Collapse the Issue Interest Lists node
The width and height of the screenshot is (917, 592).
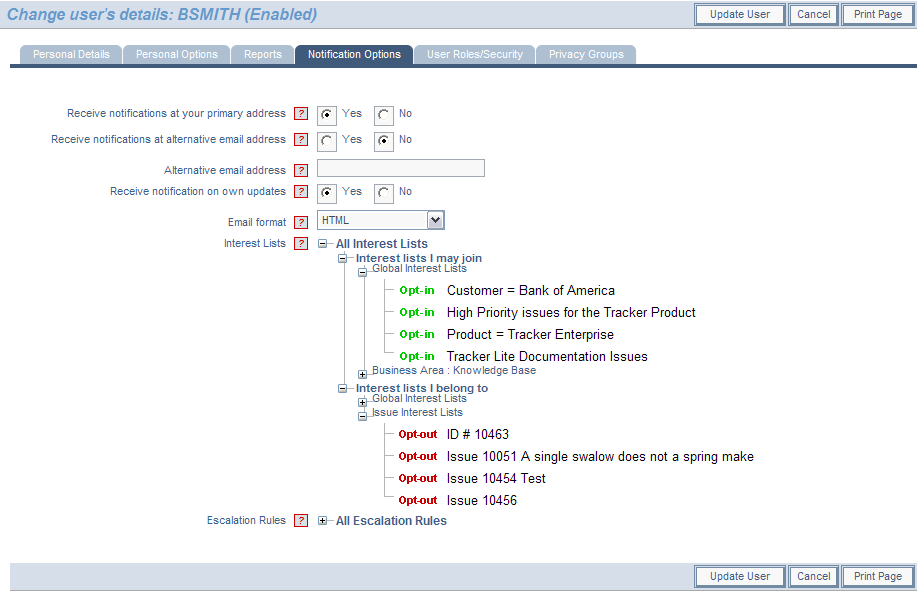363,416
